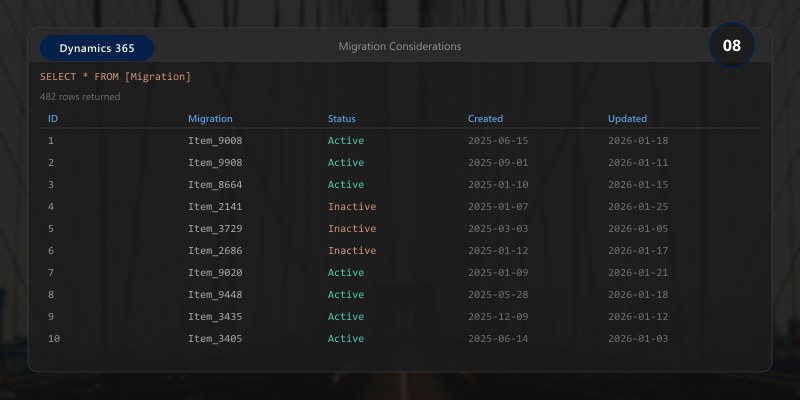Click the Active status for Item_3405
The width and height of the screenshot is (800, 400).
coord(345,338)
